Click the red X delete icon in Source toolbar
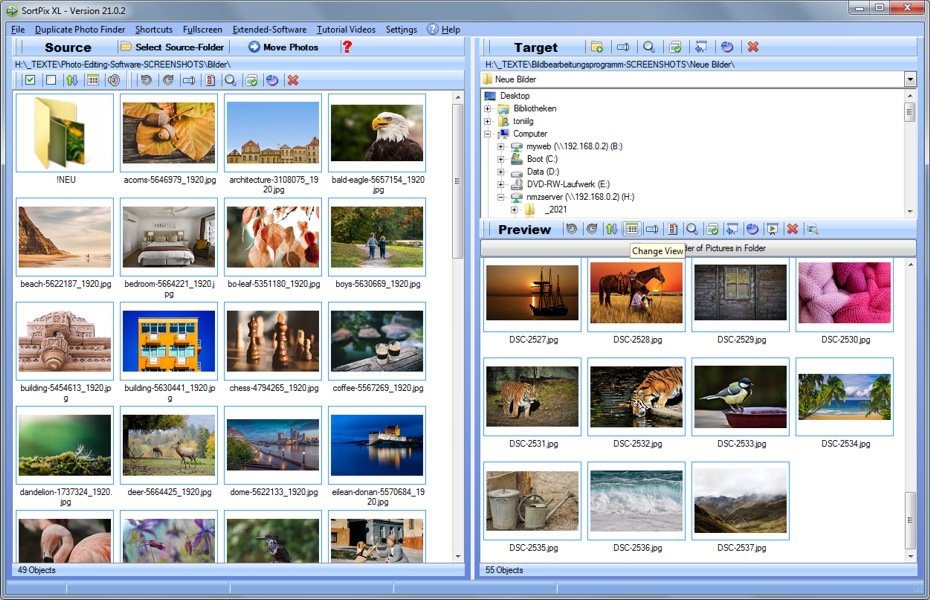930x600 pixels. click(293, 80)
